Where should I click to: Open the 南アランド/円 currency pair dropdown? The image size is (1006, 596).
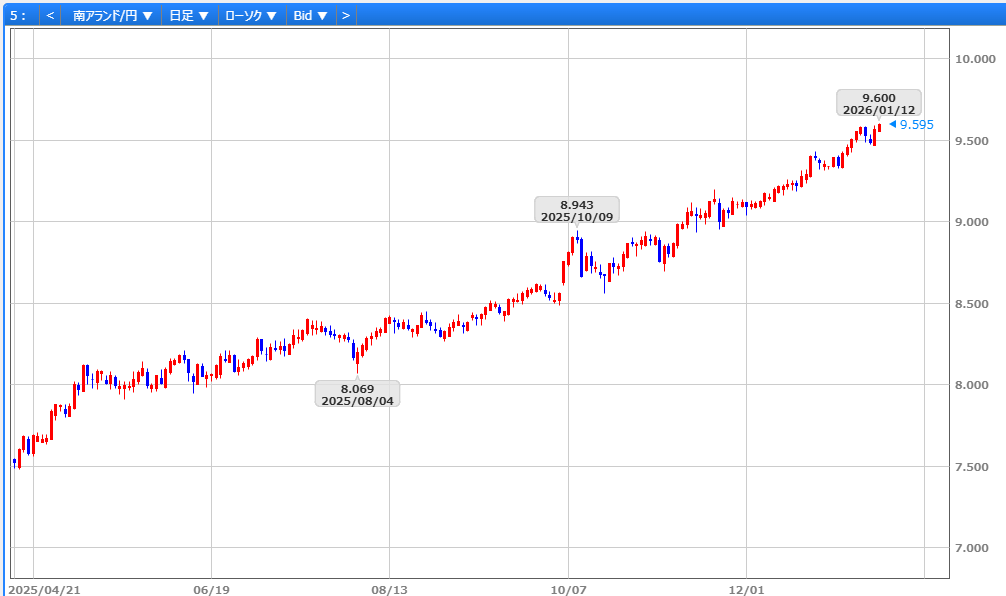point(113,16)
